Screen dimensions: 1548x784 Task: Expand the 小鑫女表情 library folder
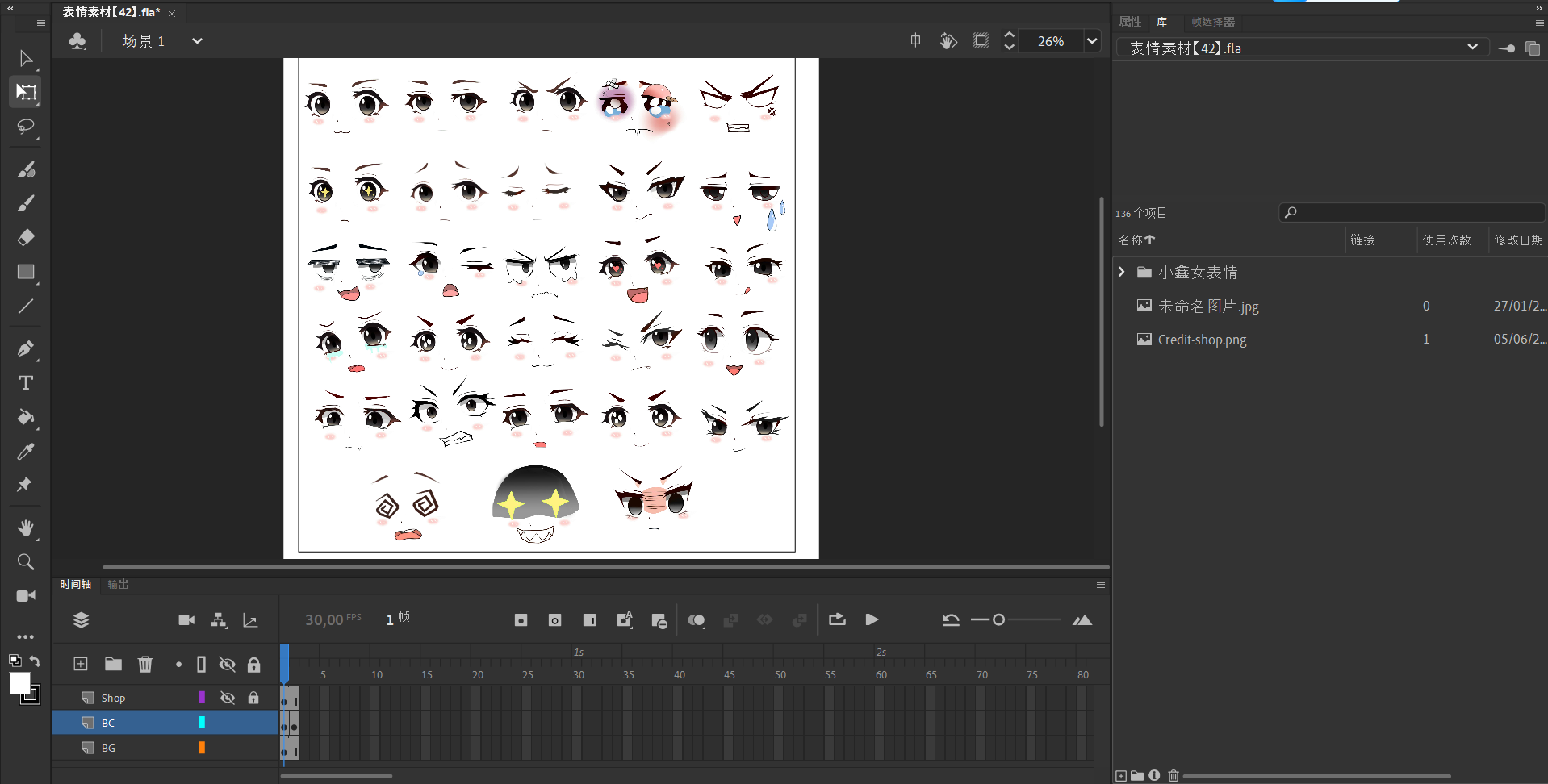[x=1121, y=273]
